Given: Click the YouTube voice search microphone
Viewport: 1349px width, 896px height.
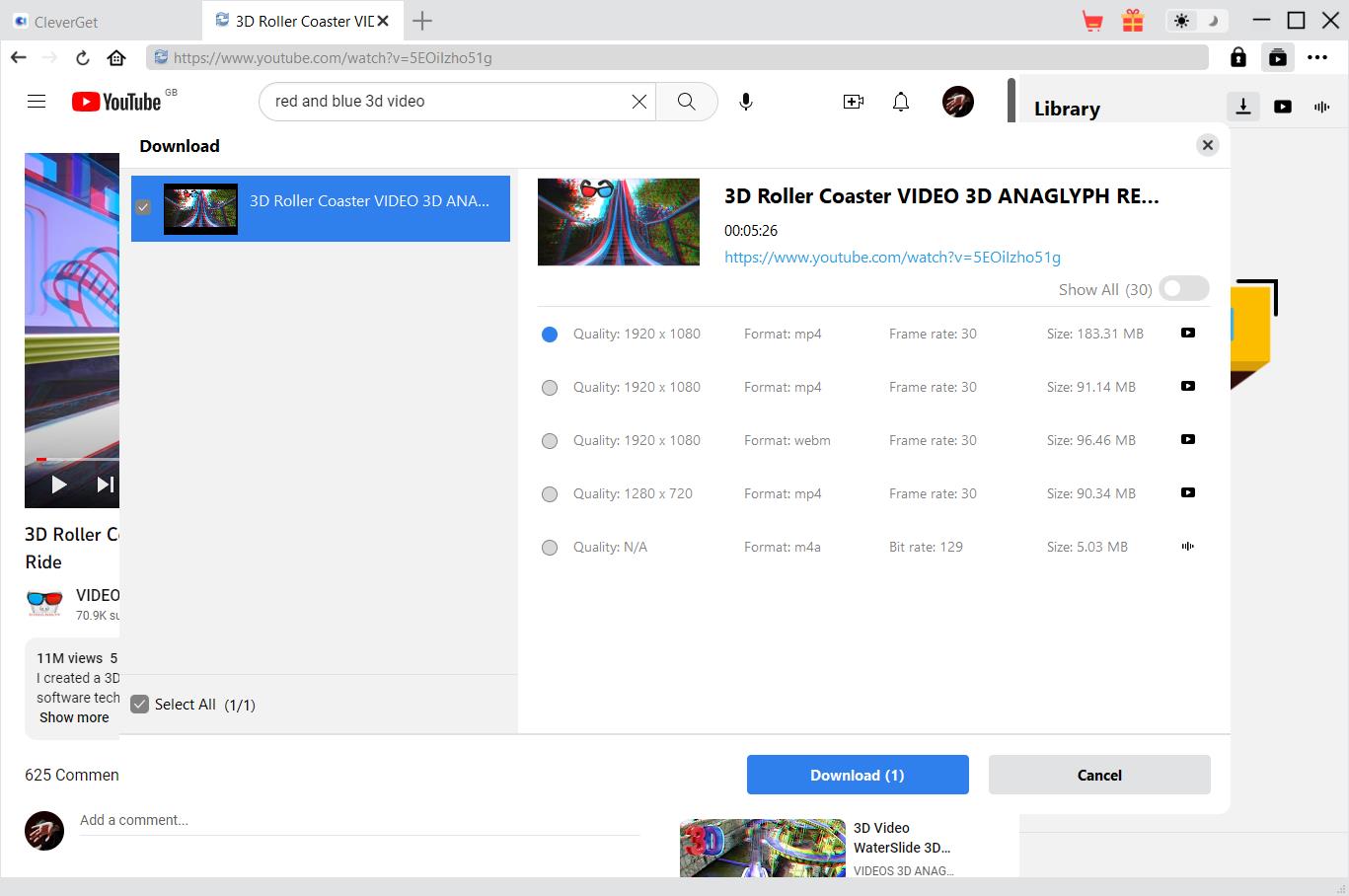Looking at the screenshot, I should [x=746, y=102].
